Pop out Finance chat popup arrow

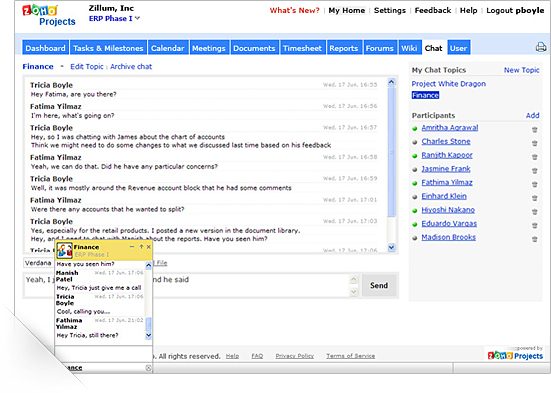pyautogui.click(x=141, y=247)
